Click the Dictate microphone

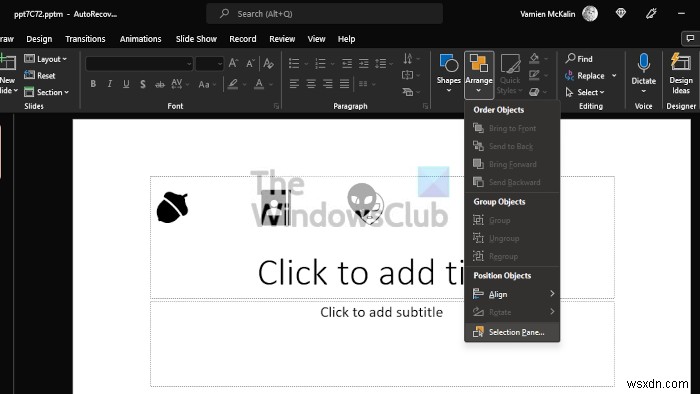(x=643, y=74)
